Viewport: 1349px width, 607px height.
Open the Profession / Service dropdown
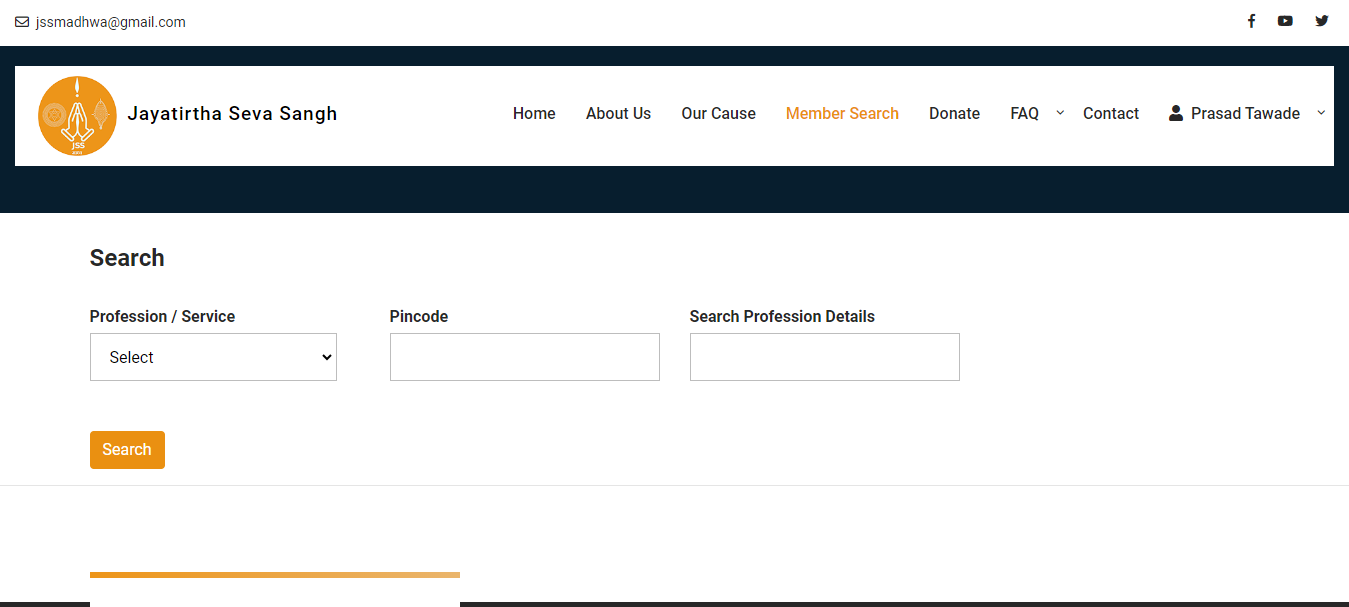[213, 357]
